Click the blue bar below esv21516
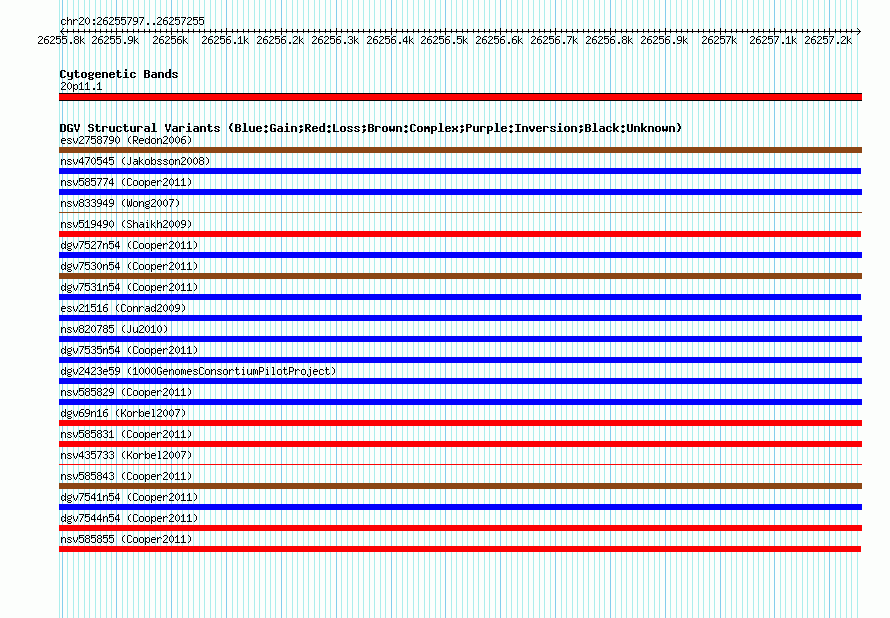 (460, 318)
